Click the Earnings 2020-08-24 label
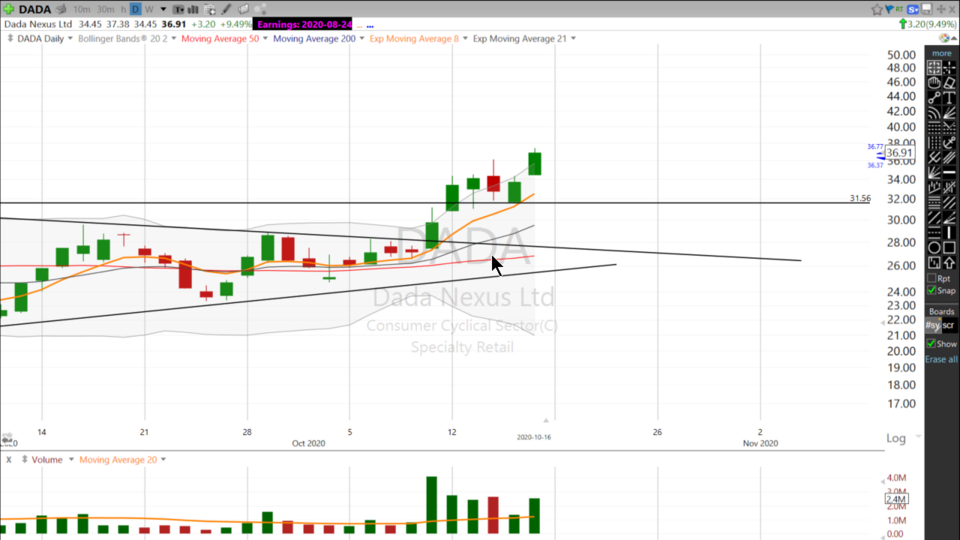 304,24
